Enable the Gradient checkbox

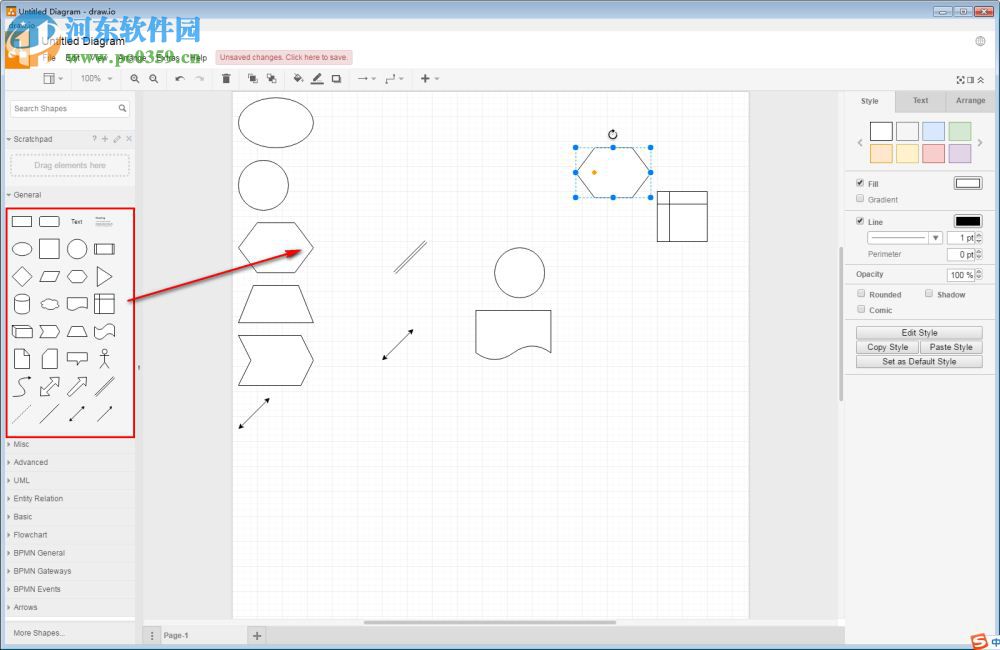click(860, 199)
